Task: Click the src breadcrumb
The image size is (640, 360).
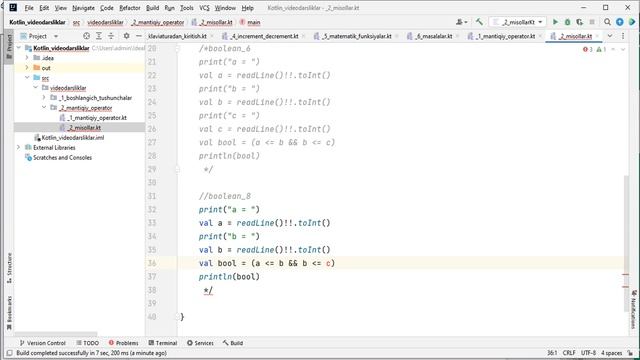Action: click(x=76, y=22)
